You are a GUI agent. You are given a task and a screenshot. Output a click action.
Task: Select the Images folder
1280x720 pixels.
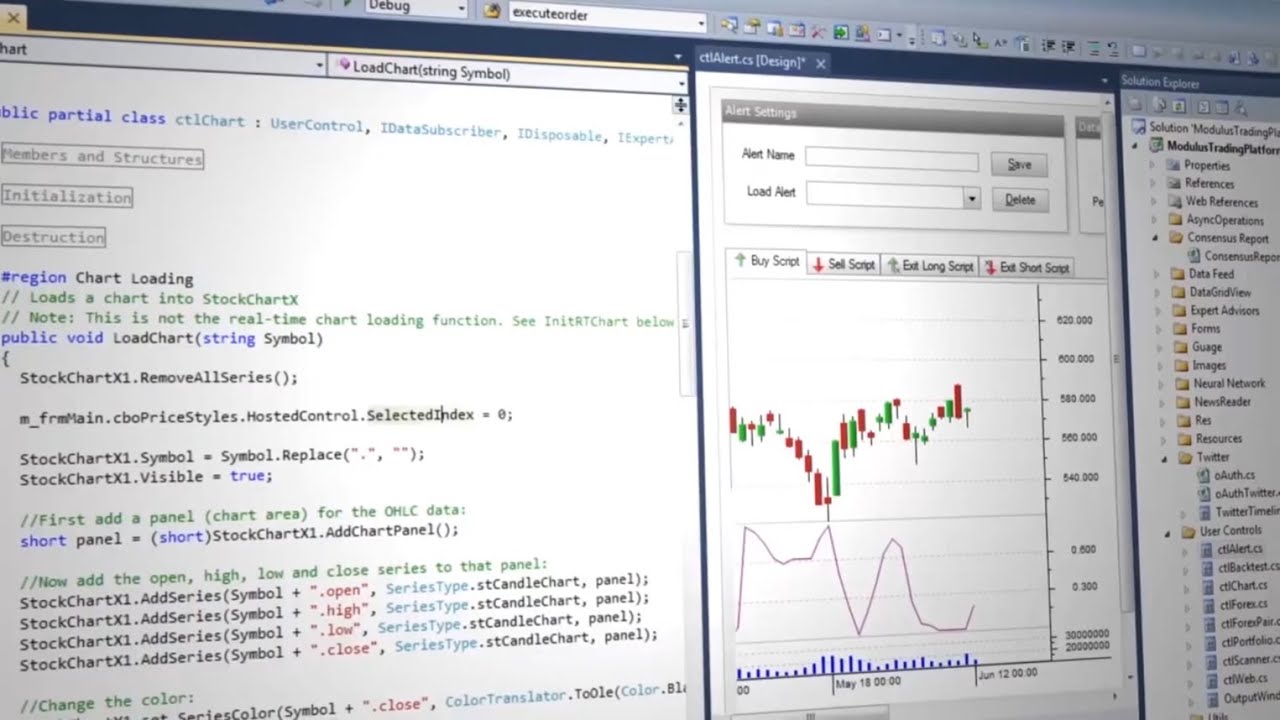1209,366
